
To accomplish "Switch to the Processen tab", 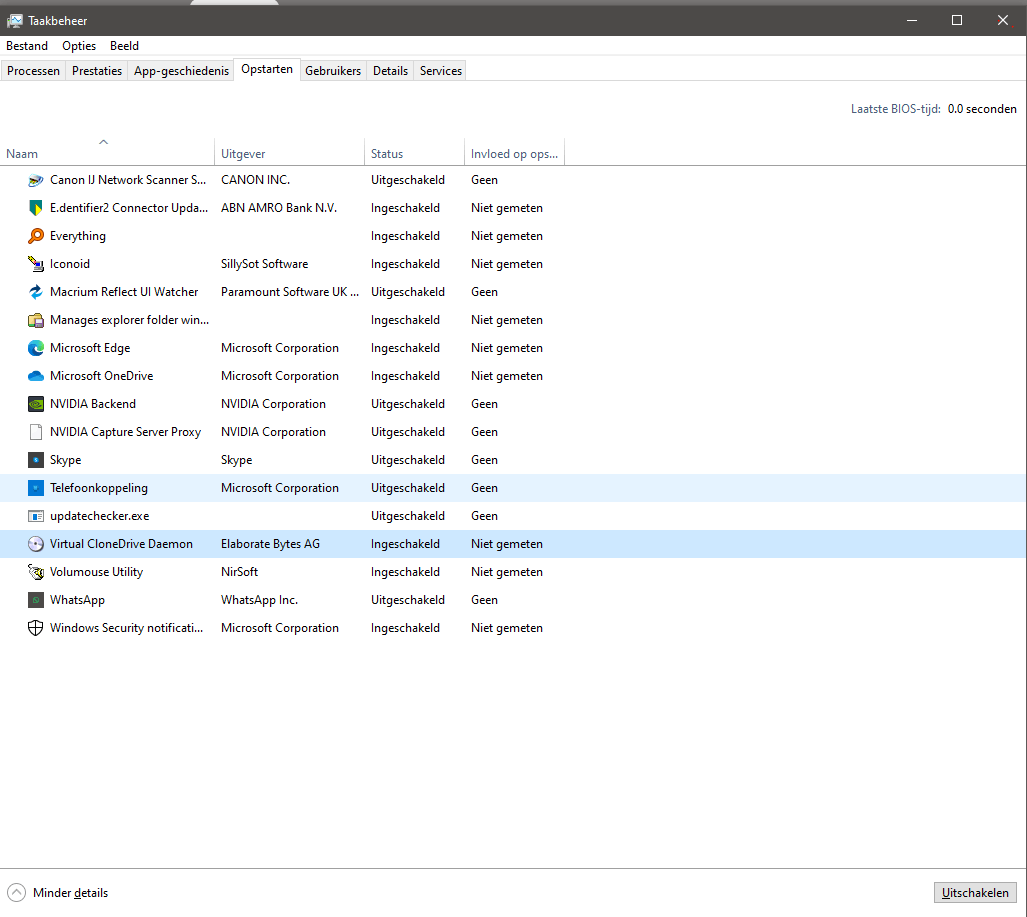I will [33, 71].
